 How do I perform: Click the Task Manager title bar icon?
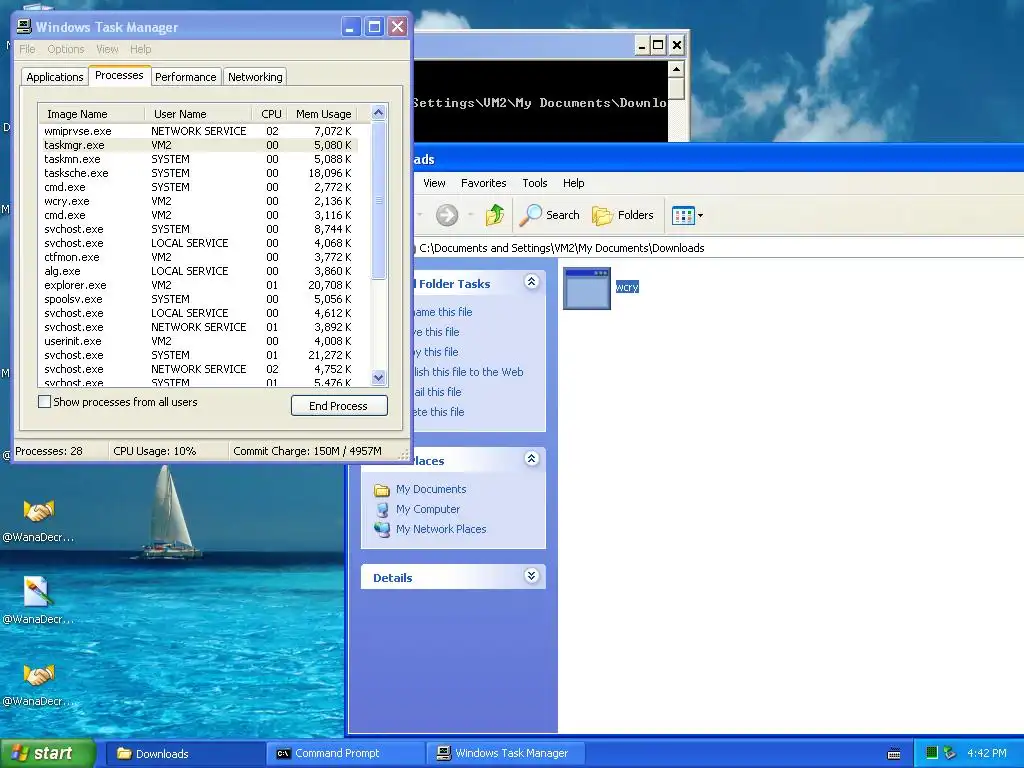pyautogui.click(x=24, y=27)
